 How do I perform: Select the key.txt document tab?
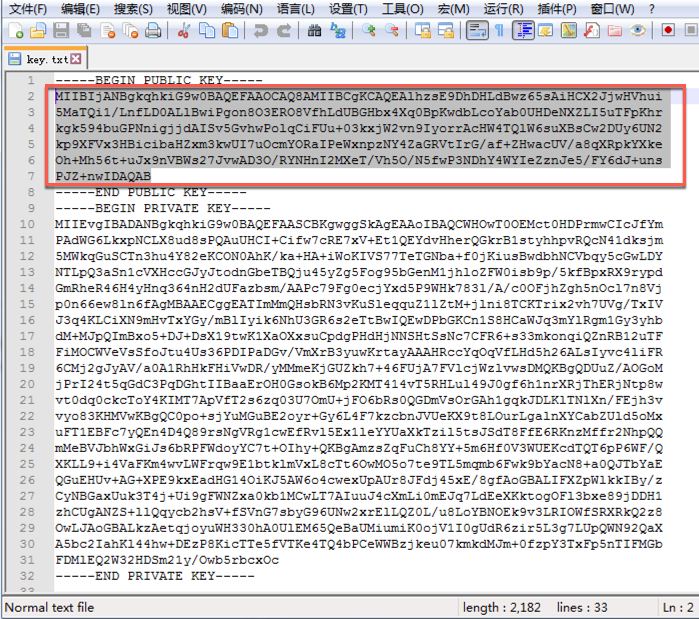pyautogui.click(x=45, y=58)
